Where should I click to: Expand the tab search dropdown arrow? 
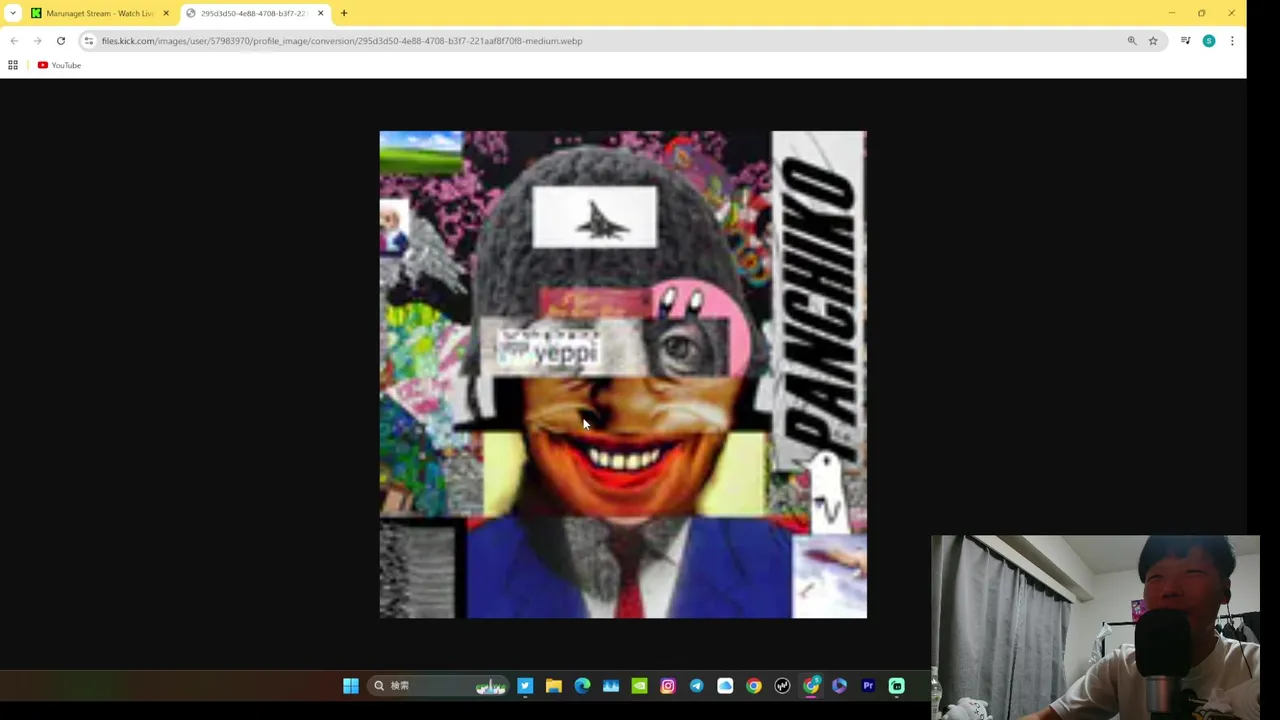point(12,13)
